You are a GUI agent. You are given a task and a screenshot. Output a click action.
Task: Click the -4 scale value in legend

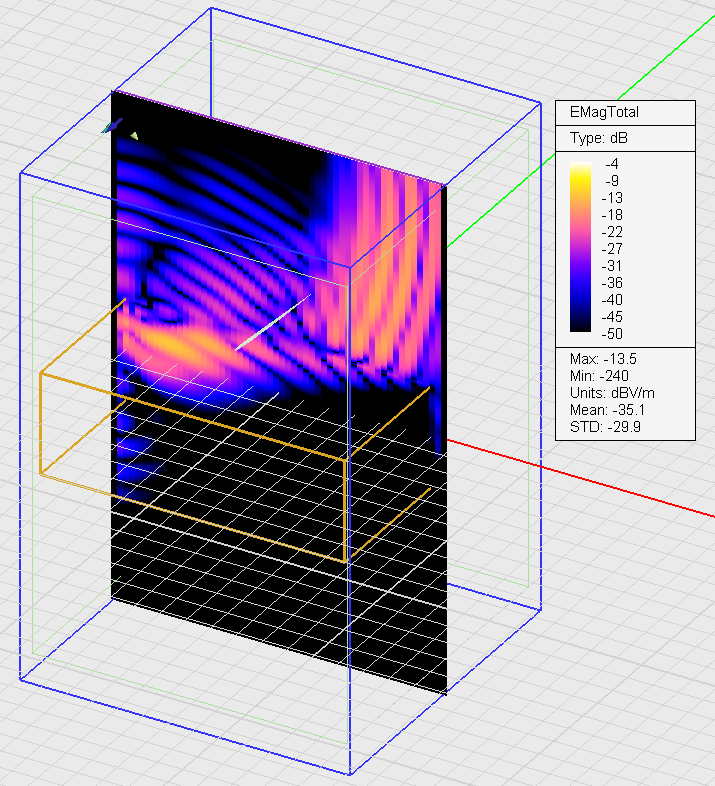pyautogui.click(x=613, y=164)
